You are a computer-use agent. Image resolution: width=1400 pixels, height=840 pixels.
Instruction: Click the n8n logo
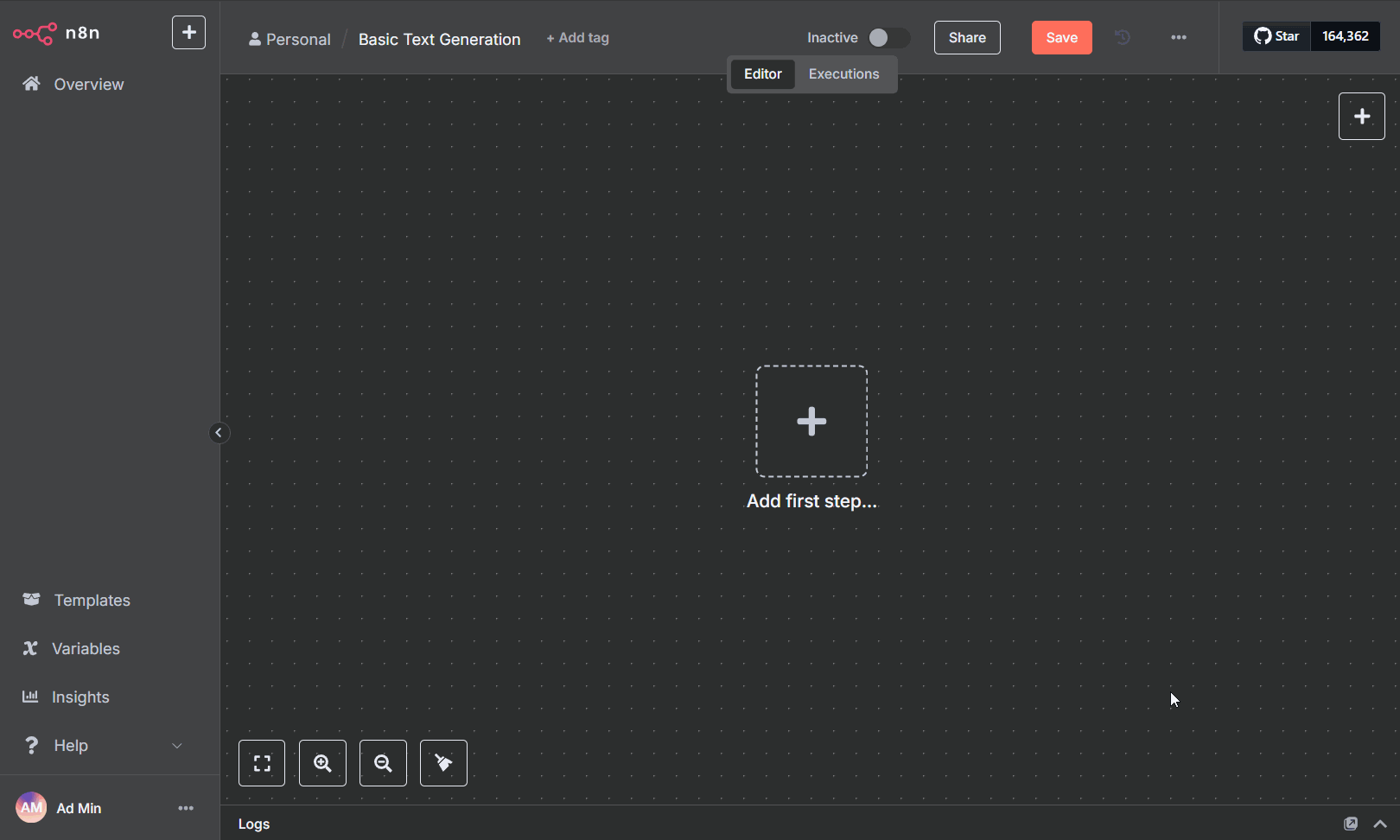[56, 33]
